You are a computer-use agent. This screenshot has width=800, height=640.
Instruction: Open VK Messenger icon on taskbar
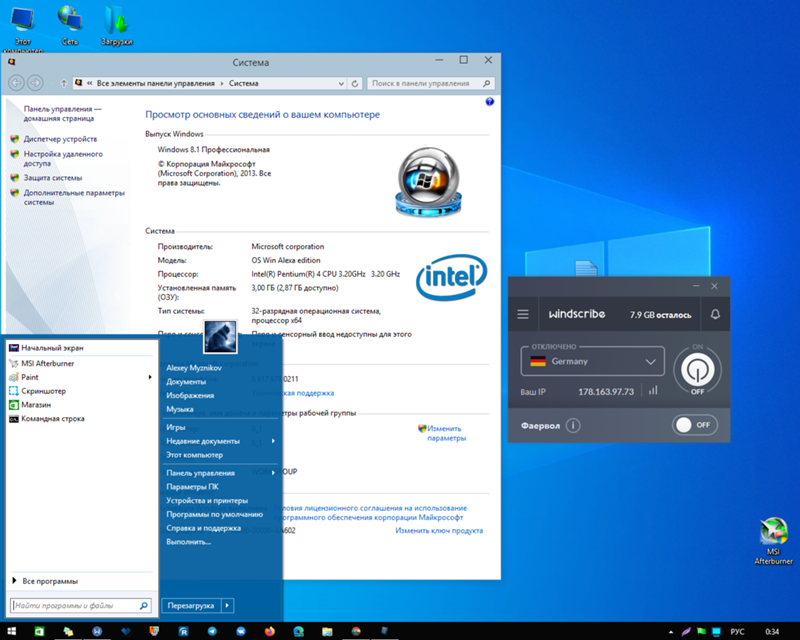click(x=241, y=631)
